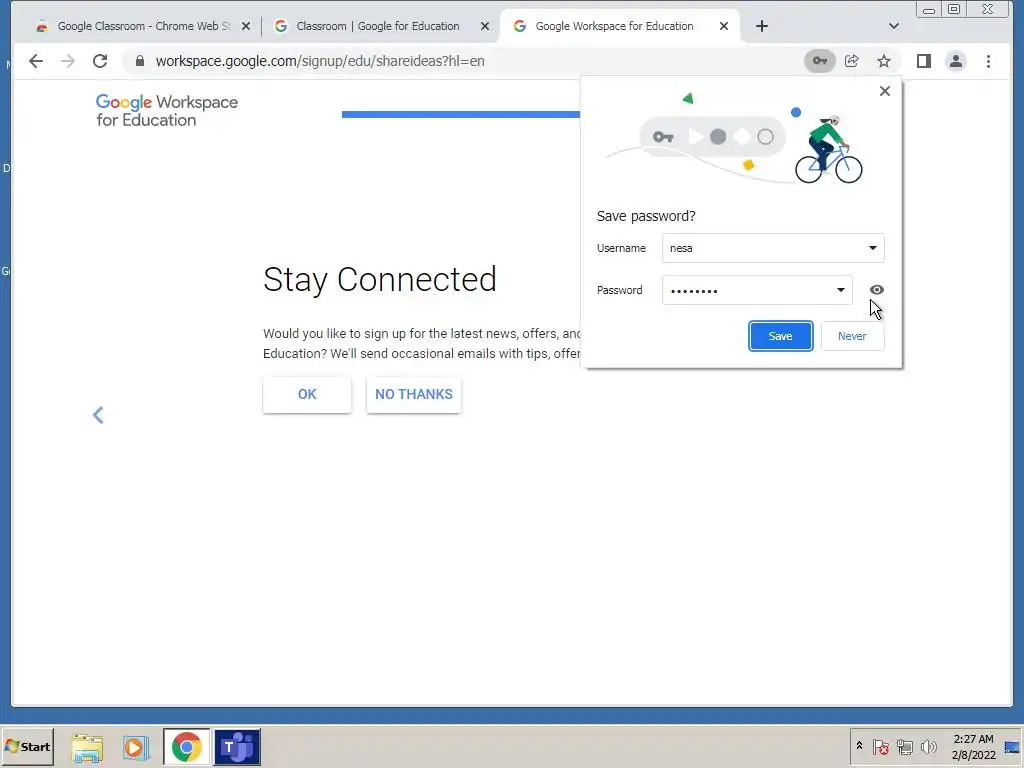Switch to Classroom | Google for Education tab

click(x=377, y=26)
